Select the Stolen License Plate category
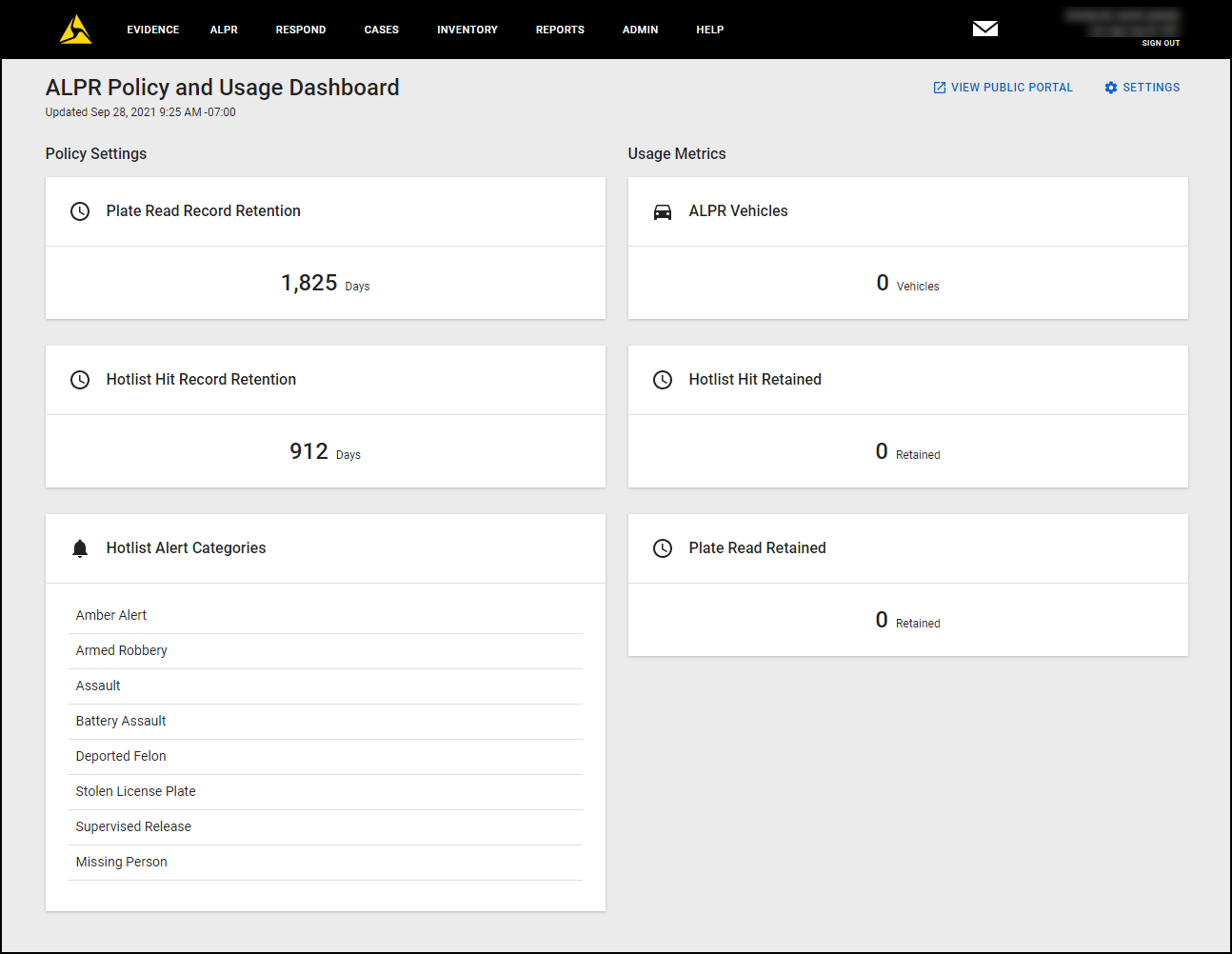1232x954 pixels. tap(135, 791)
